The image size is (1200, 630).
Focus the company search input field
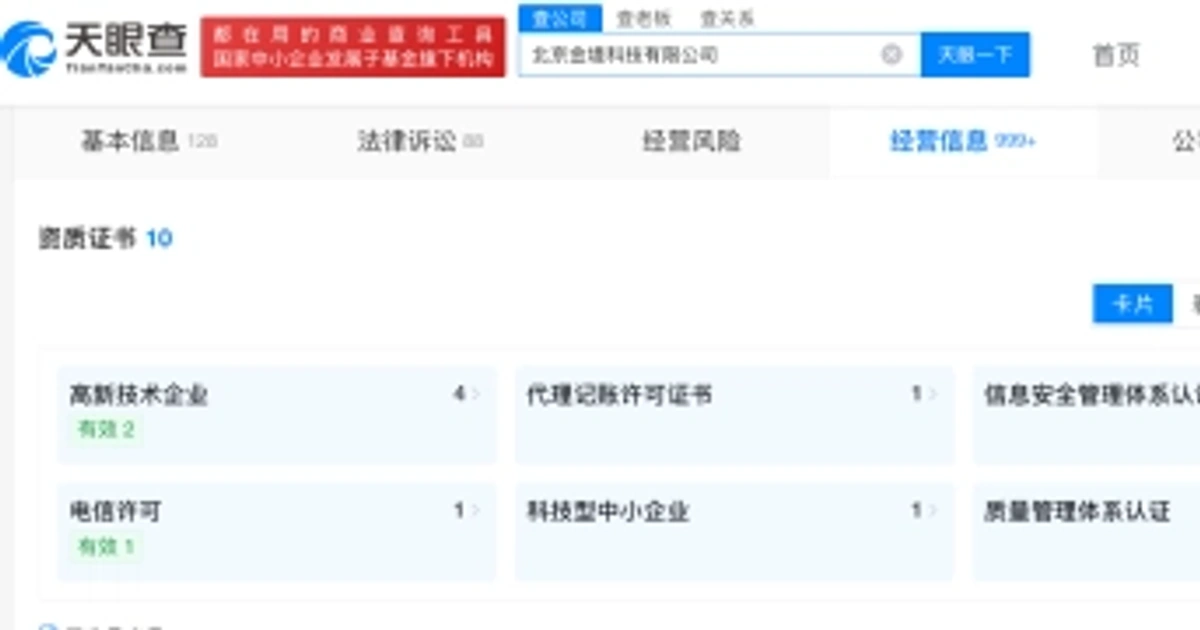719,54
